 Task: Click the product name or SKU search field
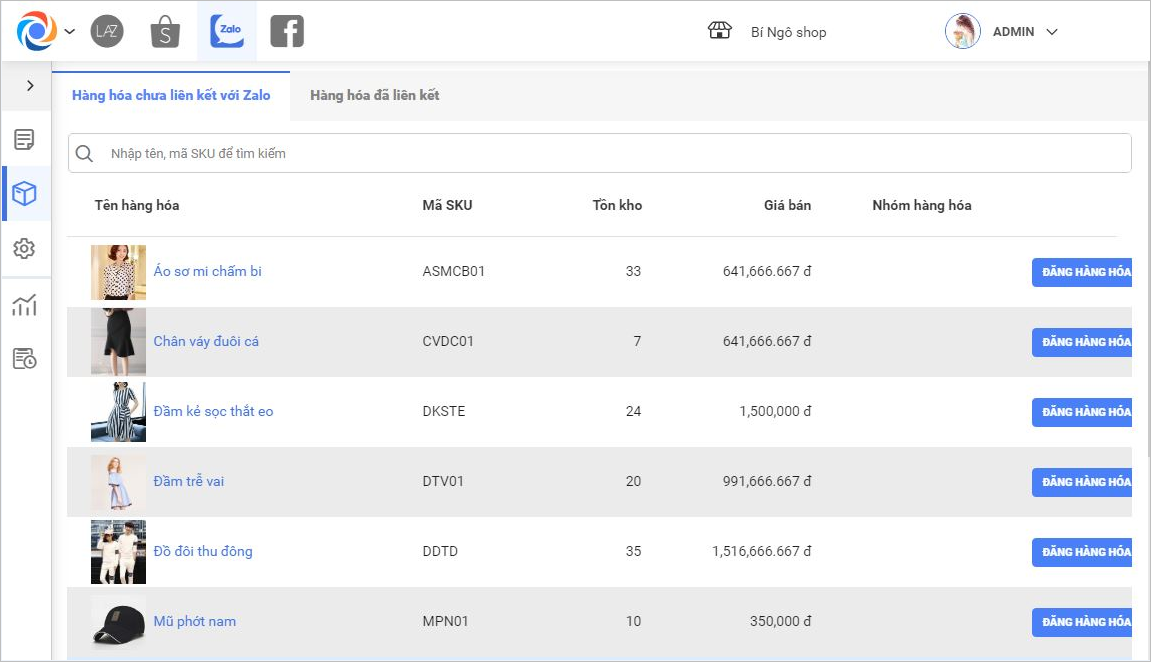(x=600, y=153)
